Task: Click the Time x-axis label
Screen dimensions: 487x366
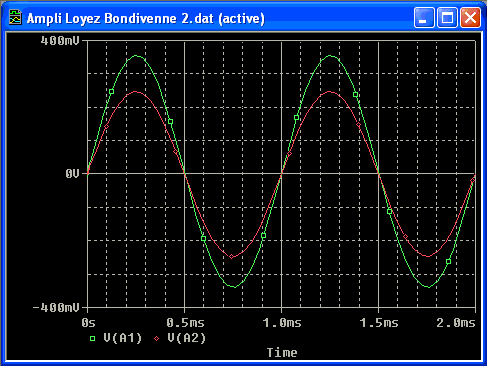Action: (282, 353)
